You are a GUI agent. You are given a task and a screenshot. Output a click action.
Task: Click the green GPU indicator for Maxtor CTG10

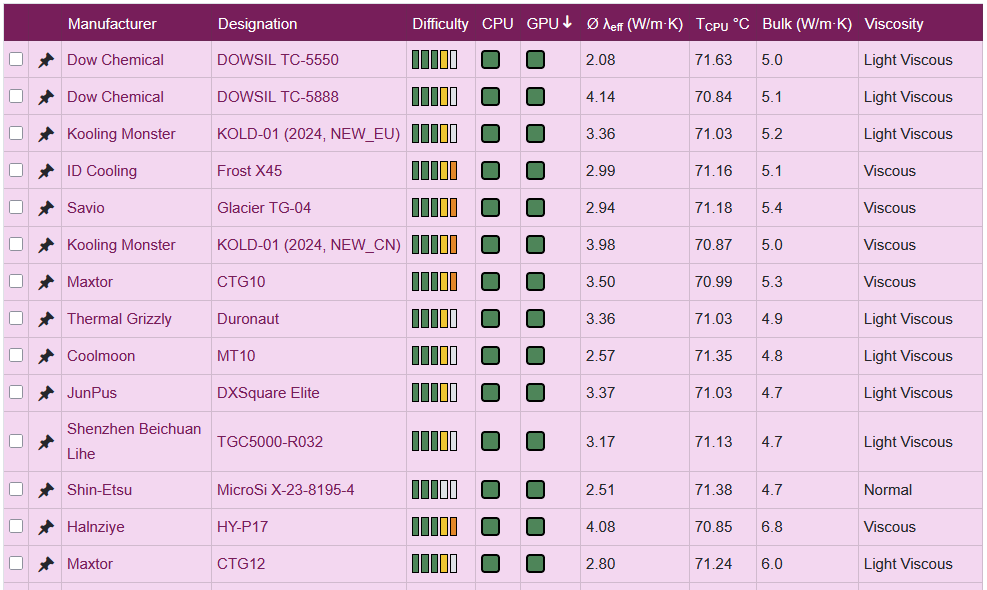[x=536, y=282]
